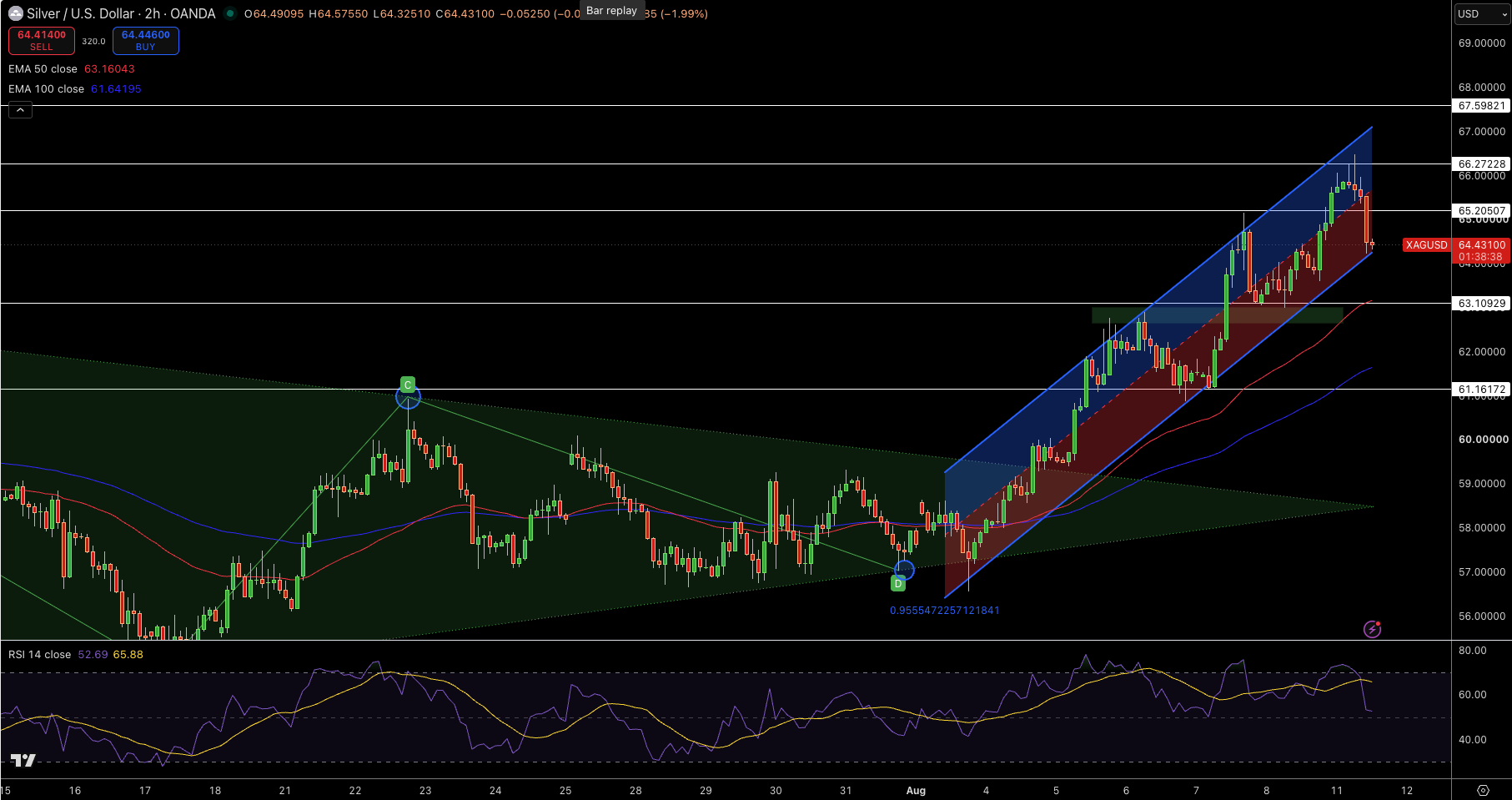Select the EMA 50 close indicator legend
1512x800 pixels.
(43, 69)
